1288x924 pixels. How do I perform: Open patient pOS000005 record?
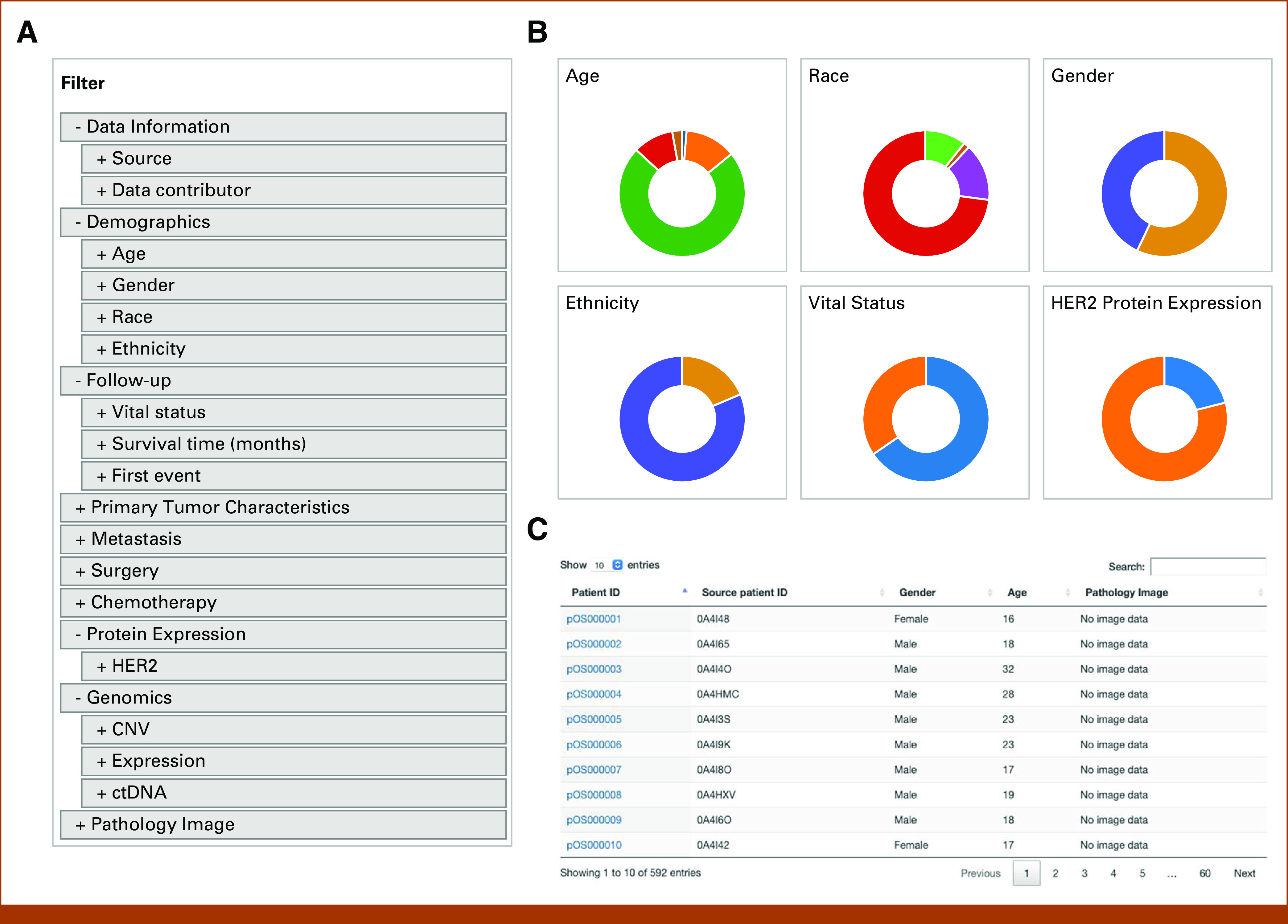[x=594, y=720]
